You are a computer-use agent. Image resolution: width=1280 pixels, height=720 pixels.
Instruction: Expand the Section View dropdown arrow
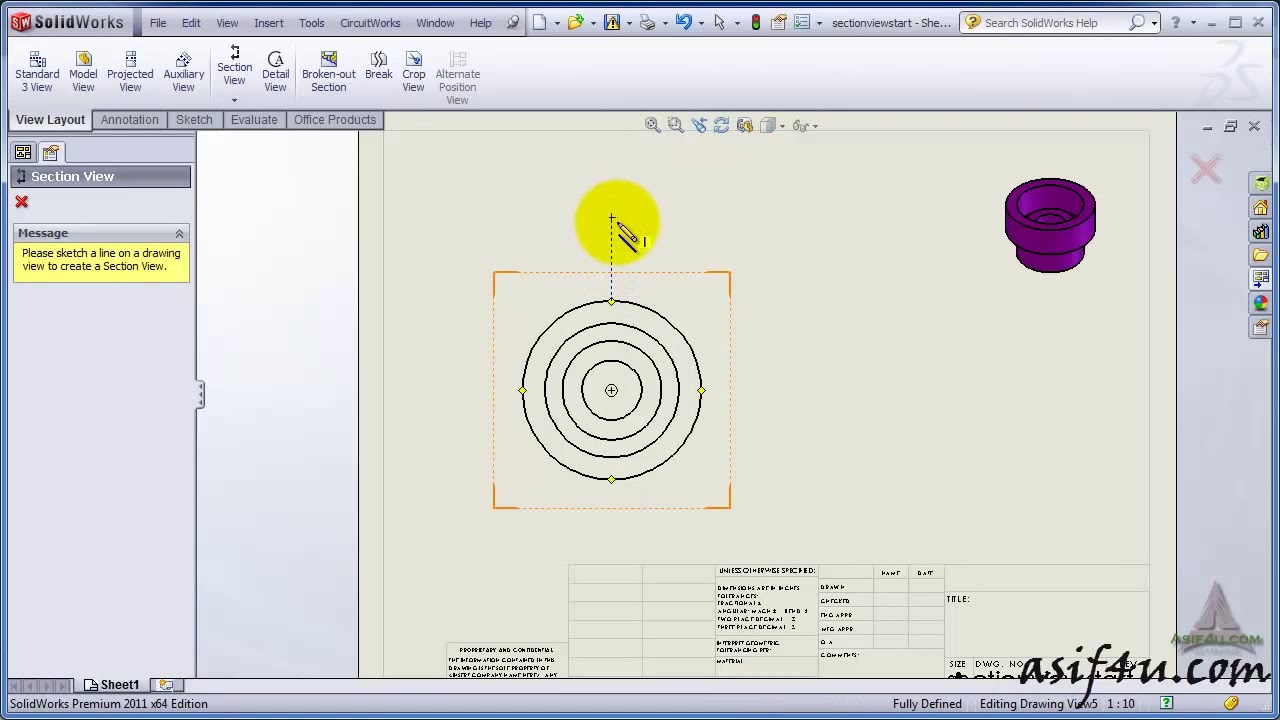pyautogui.click(x=234, y=100)
